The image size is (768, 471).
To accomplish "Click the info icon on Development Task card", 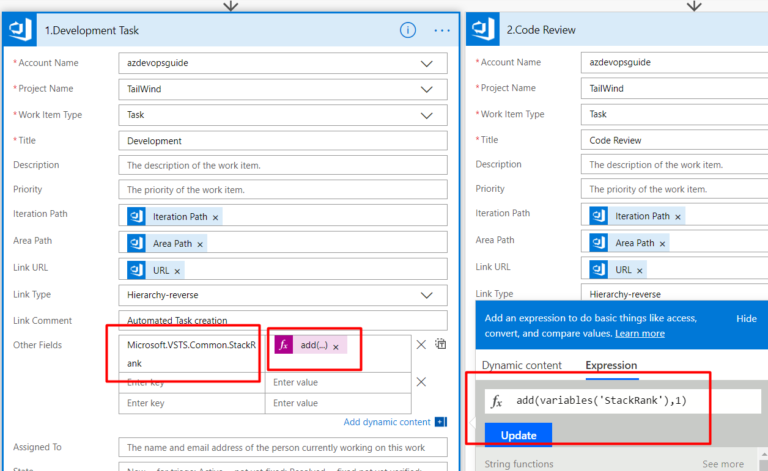I will pyautogui.click(x=407, y=30).
